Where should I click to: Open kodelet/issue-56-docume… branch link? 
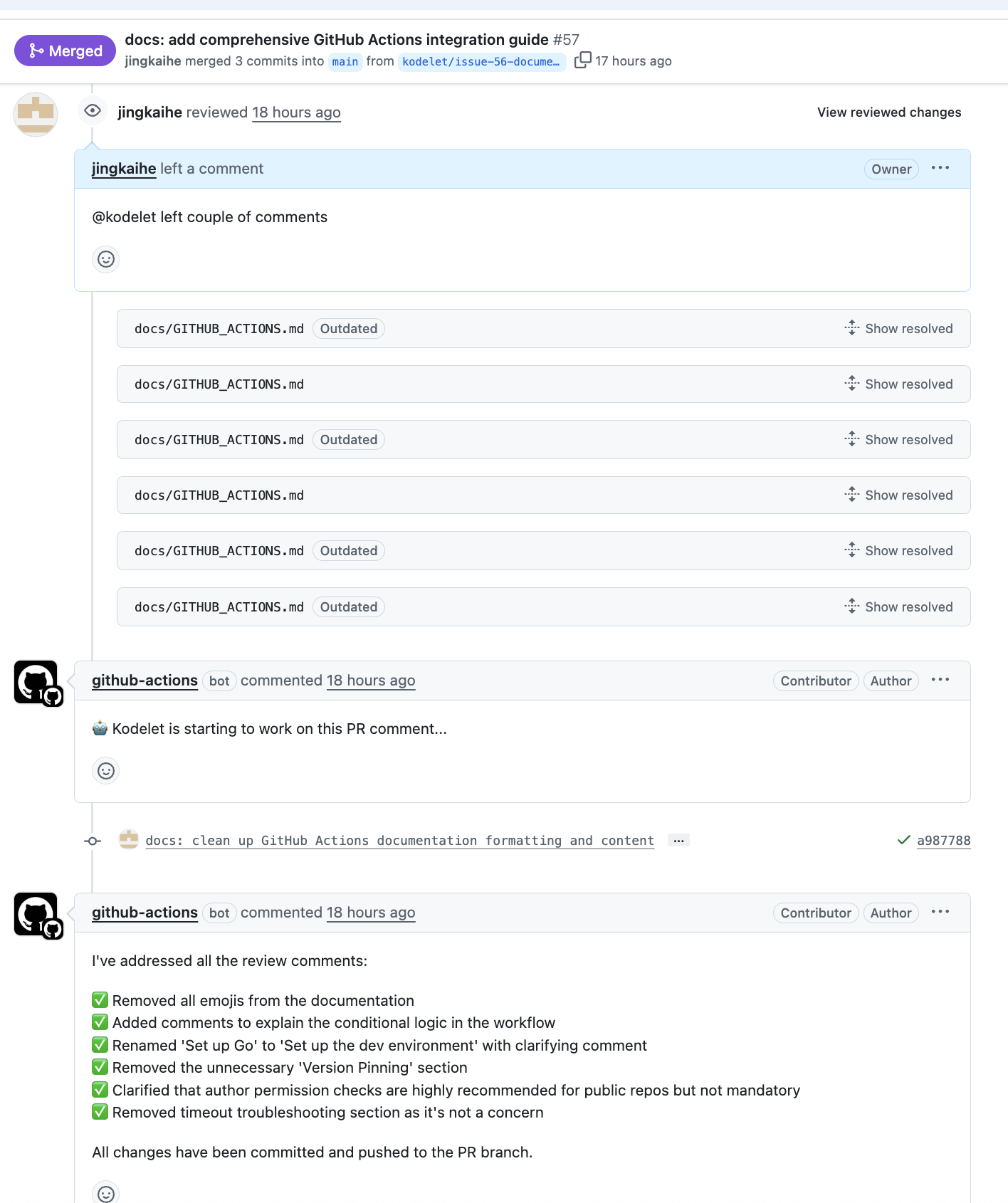(482, 62)
